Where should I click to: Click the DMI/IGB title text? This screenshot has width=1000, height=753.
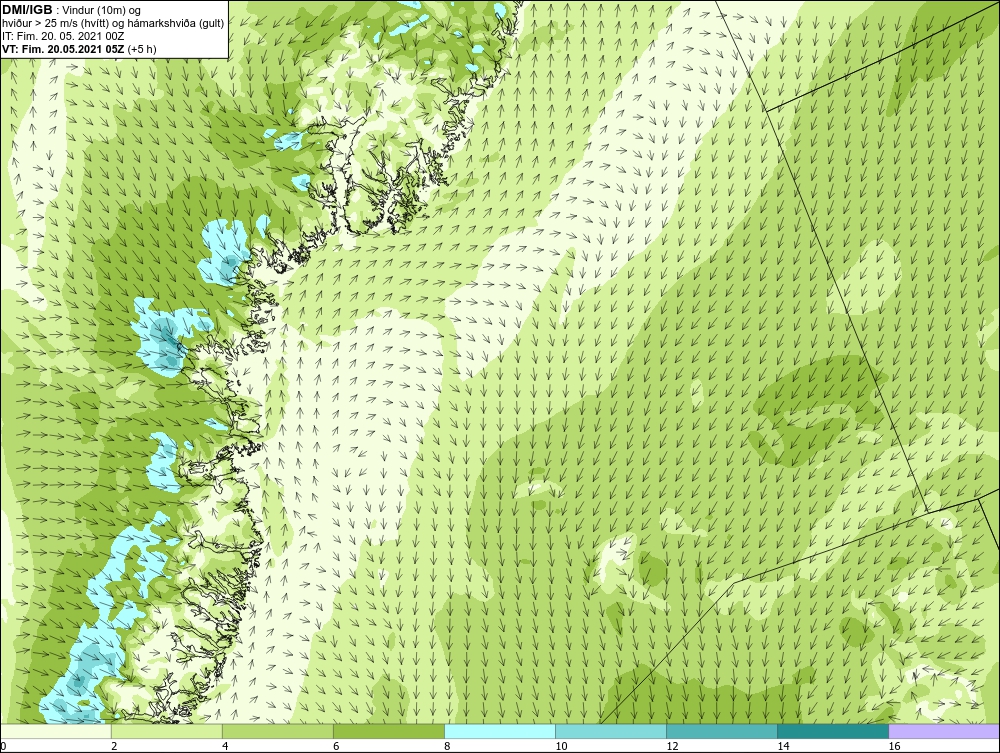tap(27, 10)
